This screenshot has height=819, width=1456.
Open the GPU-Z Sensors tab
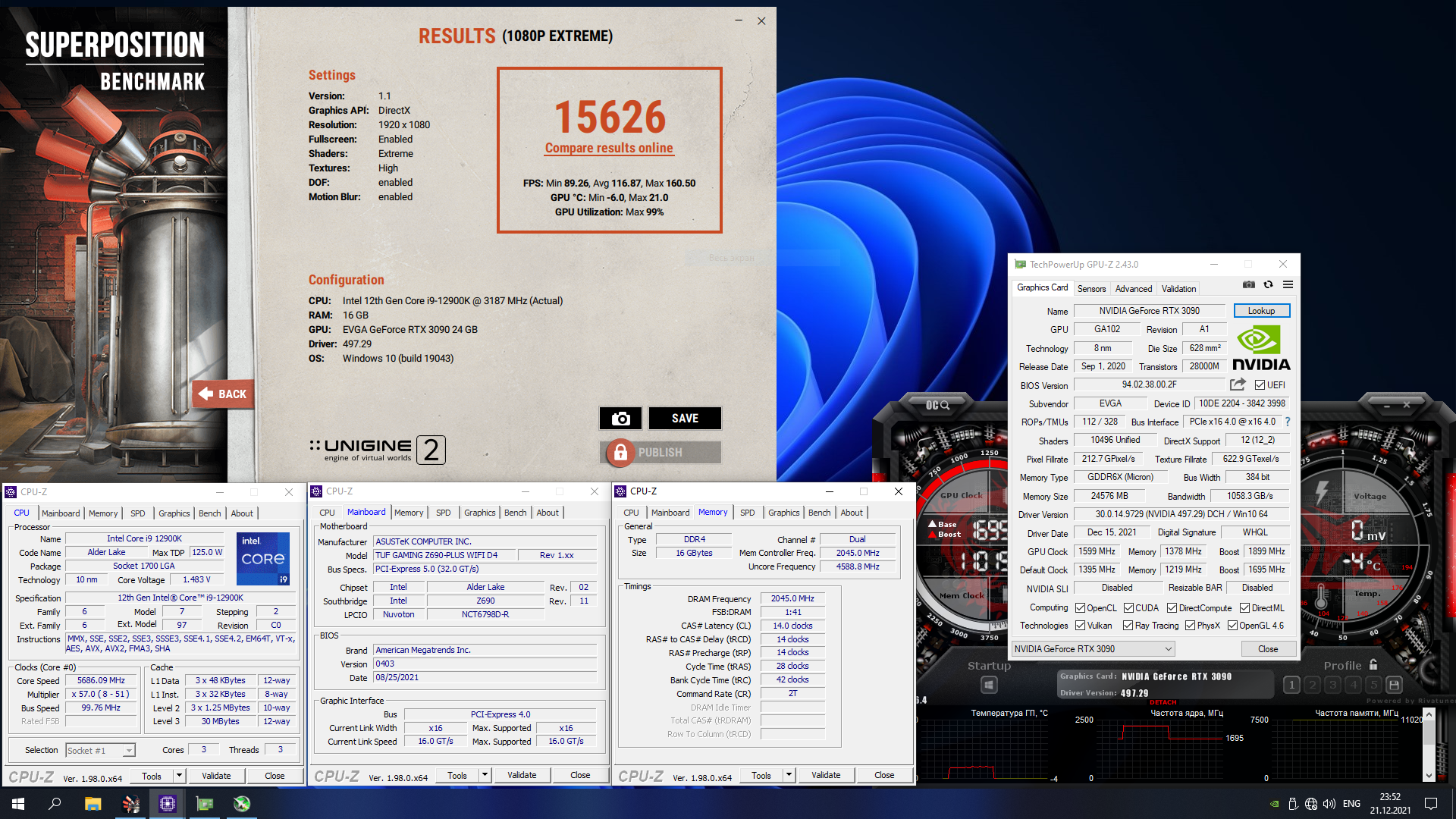(1091, 289)
